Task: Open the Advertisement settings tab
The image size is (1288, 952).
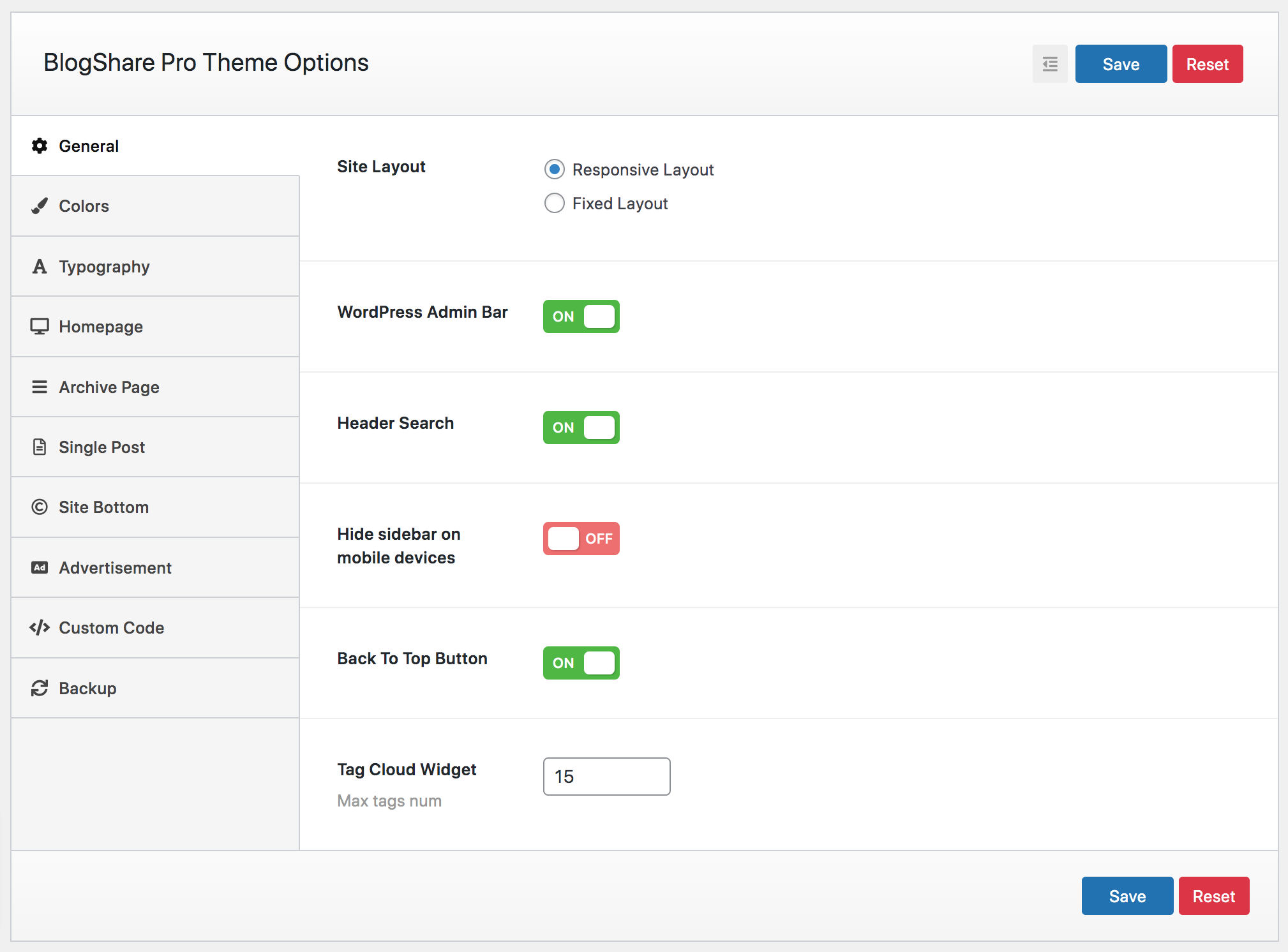Action: (115, 567)
